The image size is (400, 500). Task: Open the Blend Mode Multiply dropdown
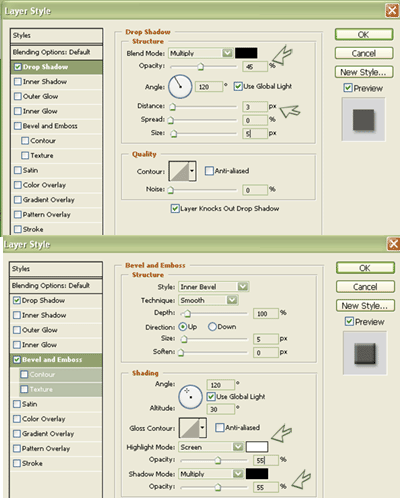(x=201, y=53)
